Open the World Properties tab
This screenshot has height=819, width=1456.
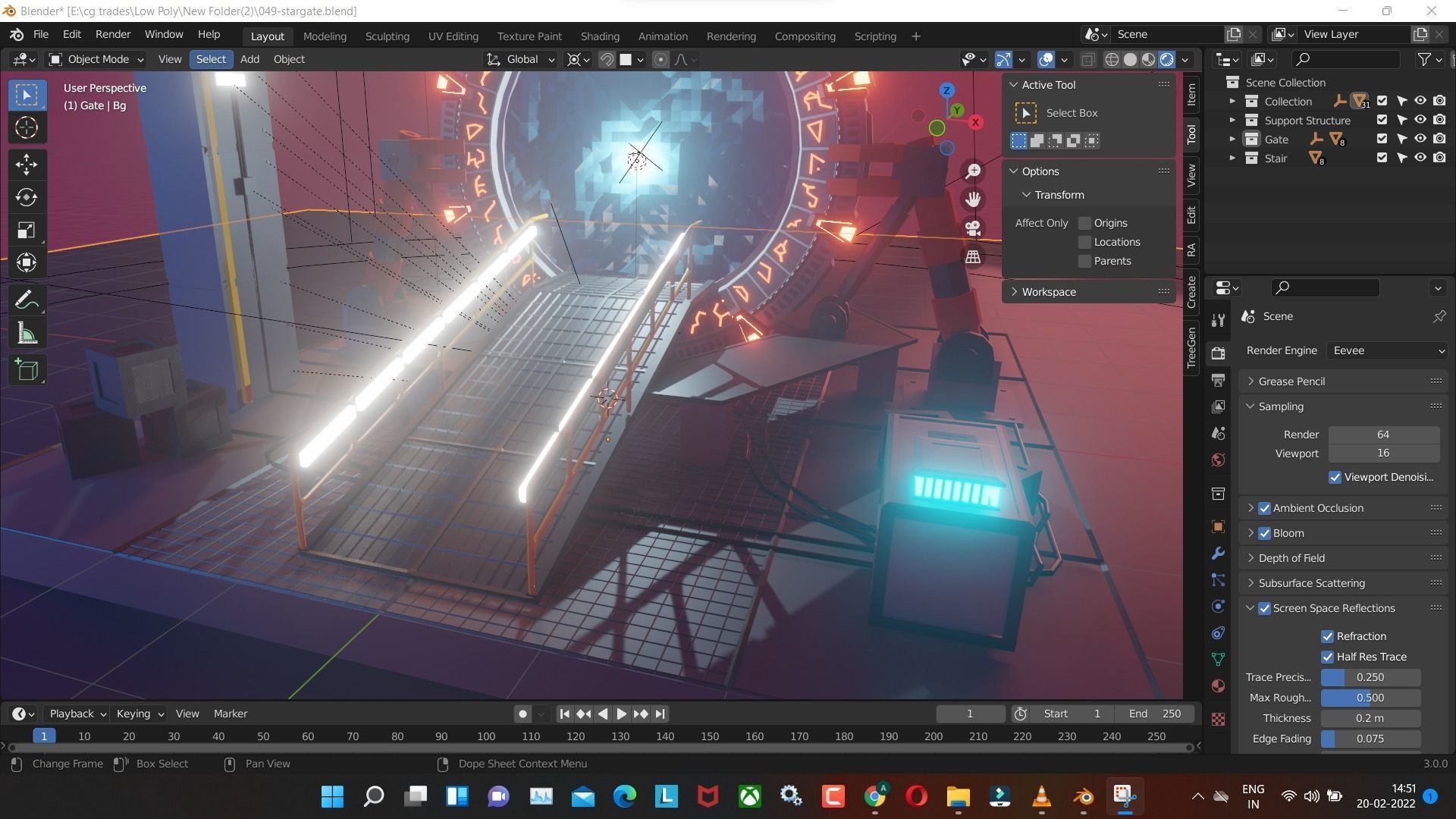pyautogui.click(x=1217, y=460)
